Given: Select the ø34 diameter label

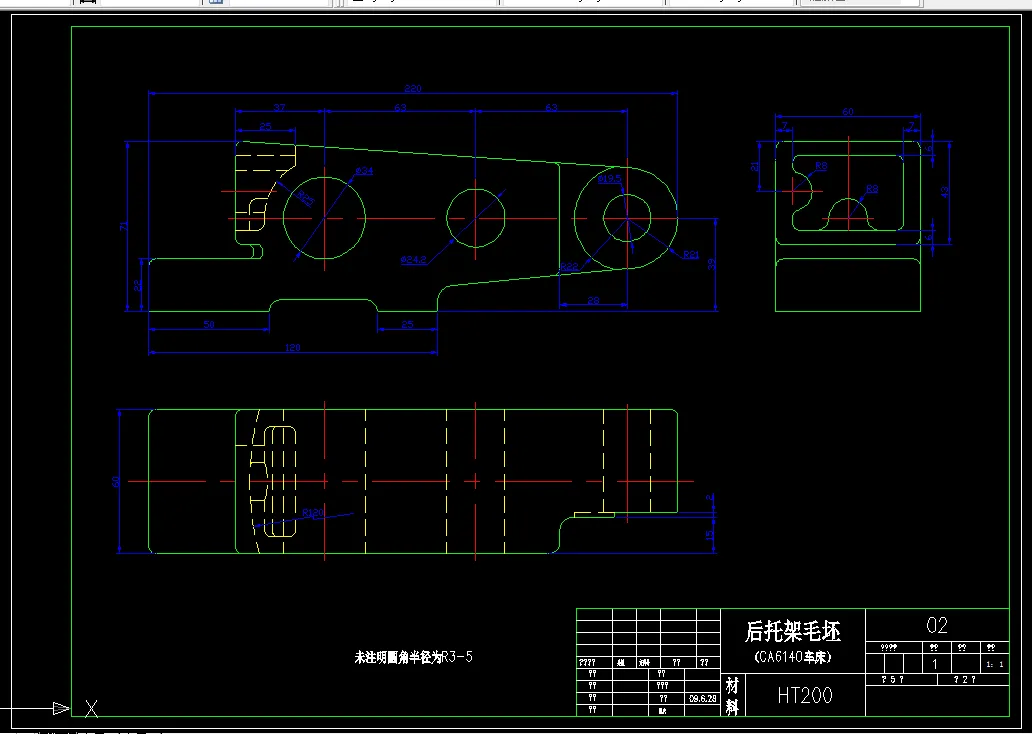Looking at the screenshot, I should 364,170.
